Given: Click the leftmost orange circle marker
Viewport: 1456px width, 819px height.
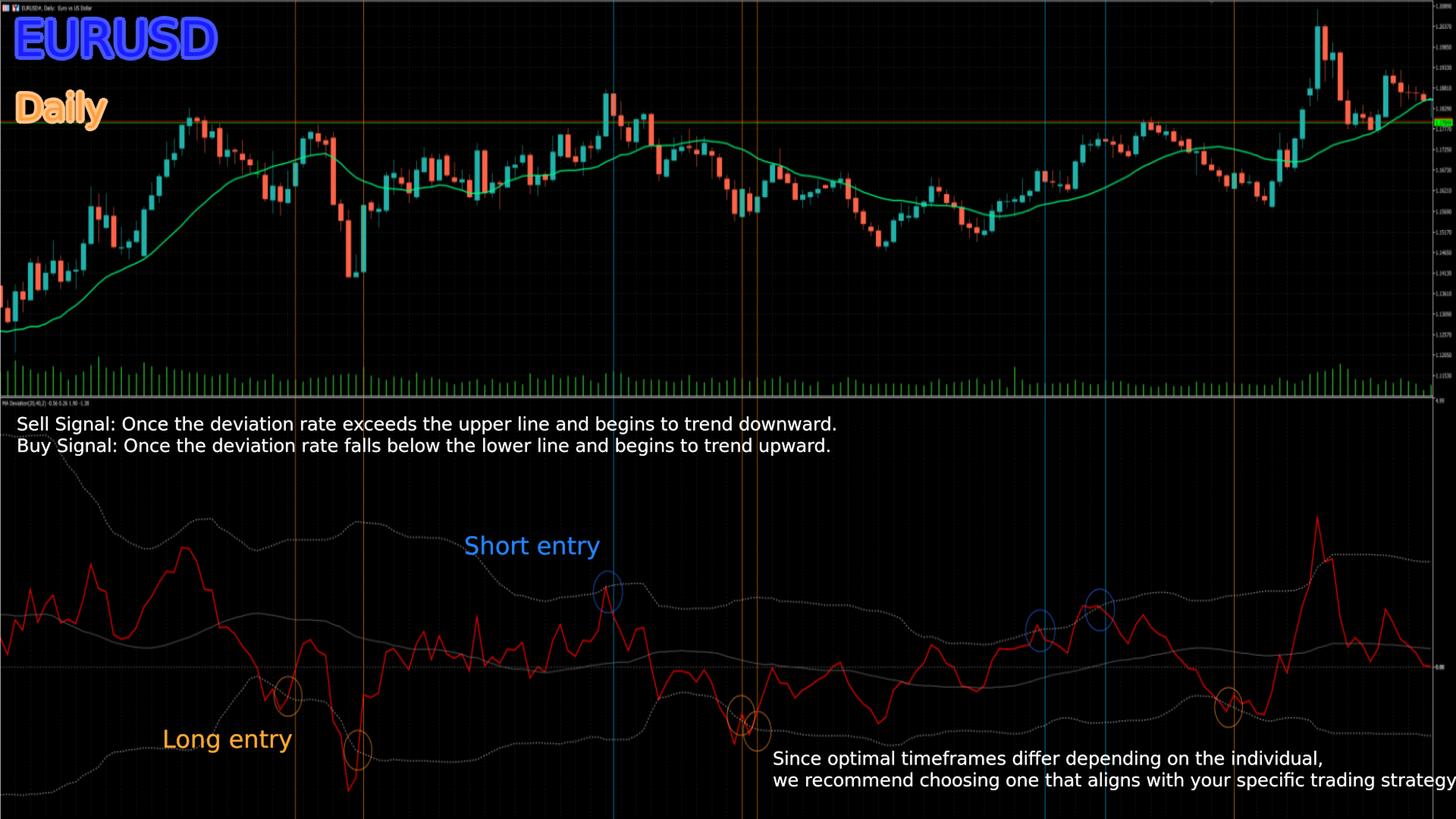Looking at the screenshot, I should (x=288, y=696).
